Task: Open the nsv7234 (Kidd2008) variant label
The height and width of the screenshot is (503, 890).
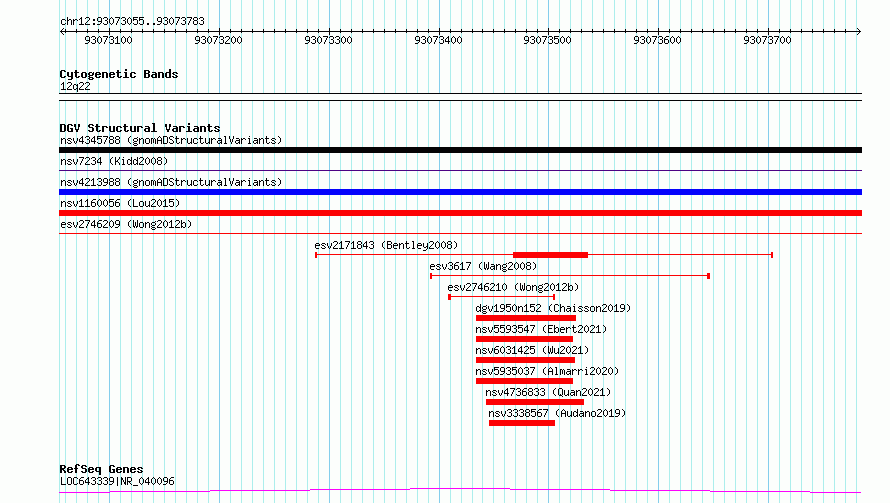Action: point(114,161)
